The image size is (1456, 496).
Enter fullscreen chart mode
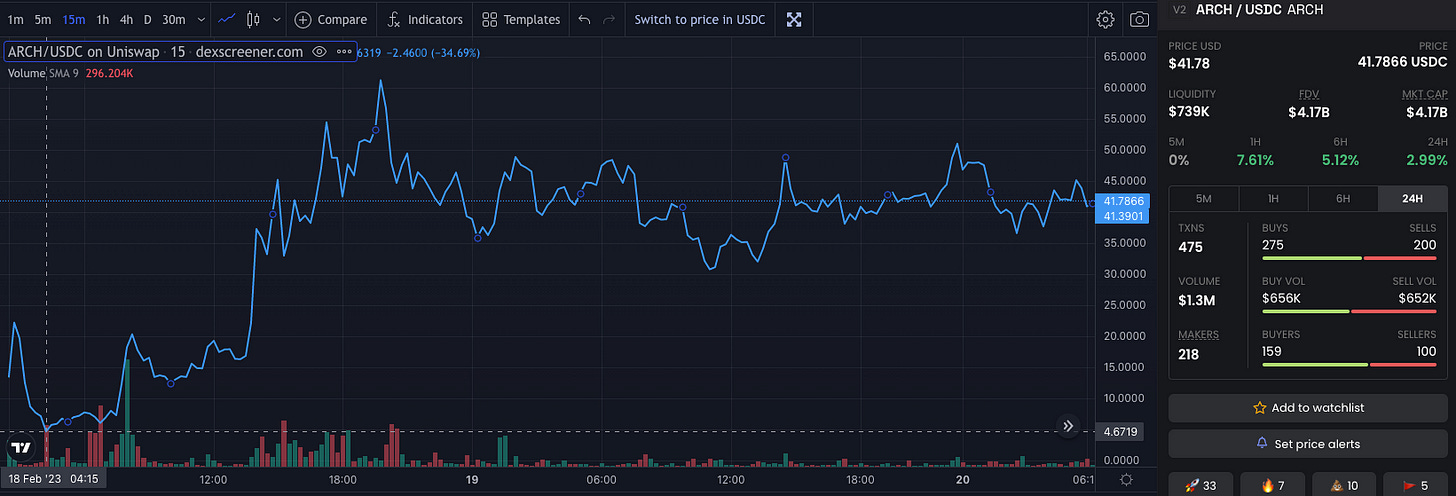[x=794, y=19]
